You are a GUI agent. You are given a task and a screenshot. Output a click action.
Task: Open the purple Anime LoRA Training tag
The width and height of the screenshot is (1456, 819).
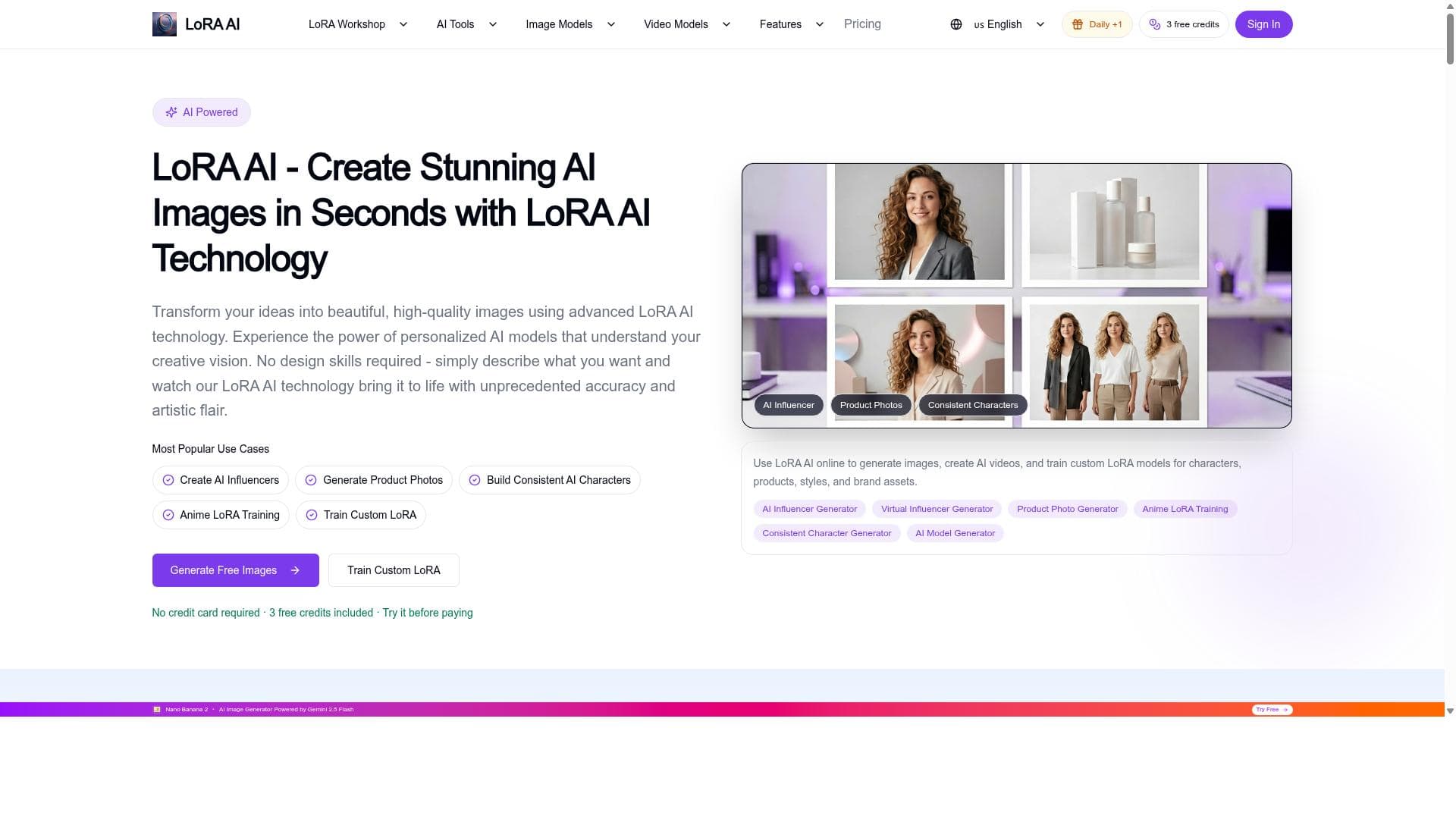[x=1185, y=509]
